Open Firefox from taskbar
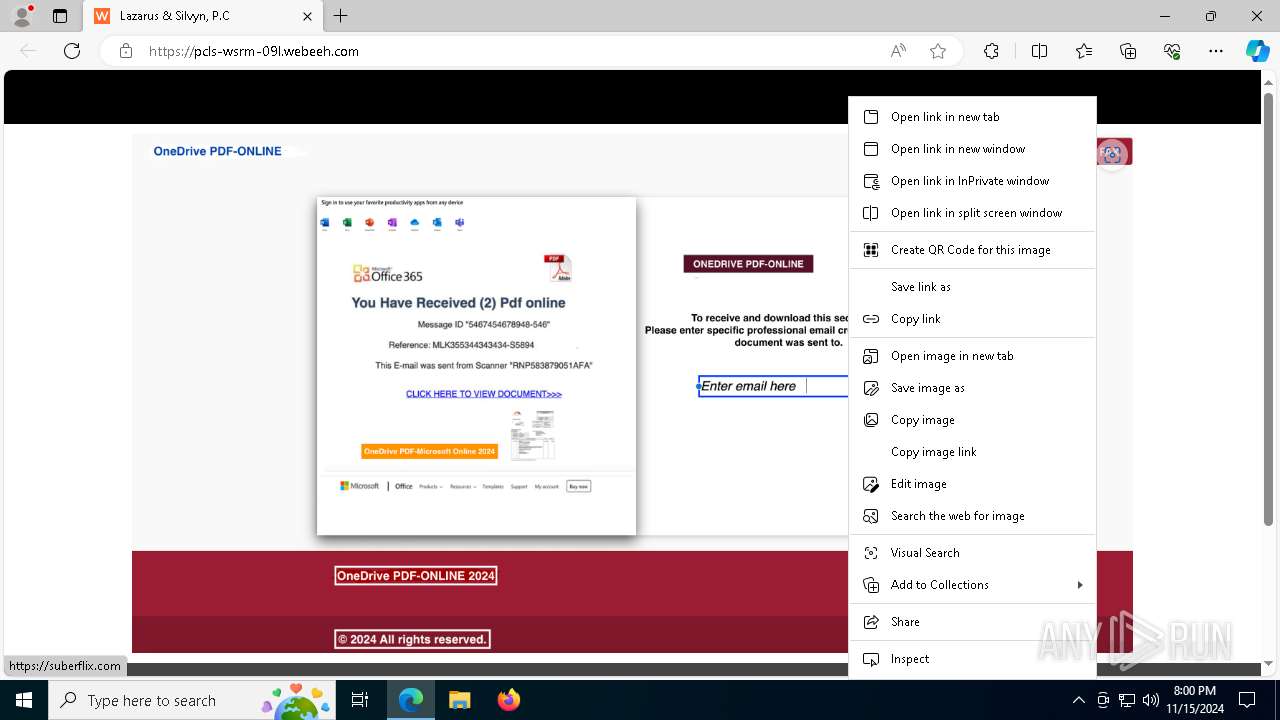 (508, 700)
